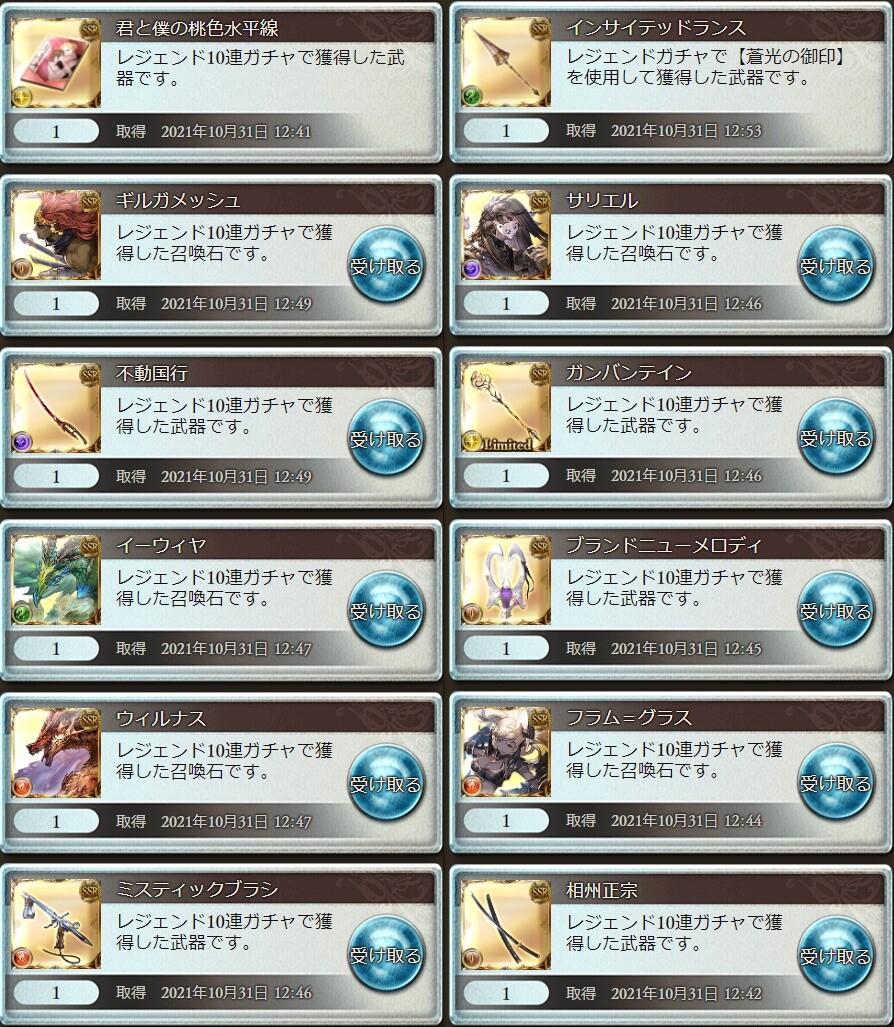Click the ギルガメッシュ summon stone icon
The width and height of the screenshot is (894, 1027).
coord(56,235)
